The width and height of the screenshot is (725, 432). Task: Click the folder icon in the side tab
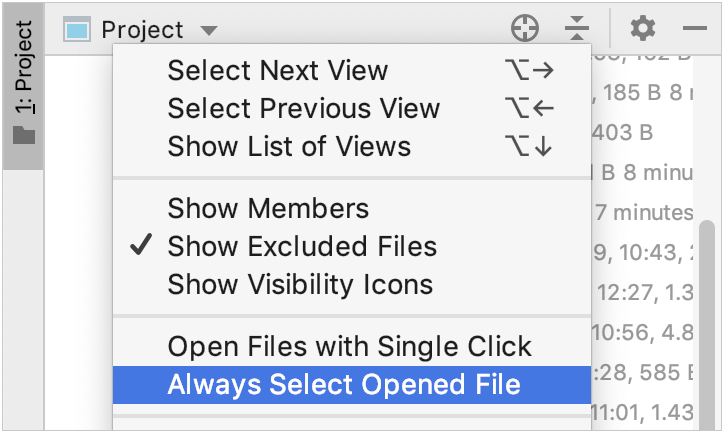coord(24,135)
